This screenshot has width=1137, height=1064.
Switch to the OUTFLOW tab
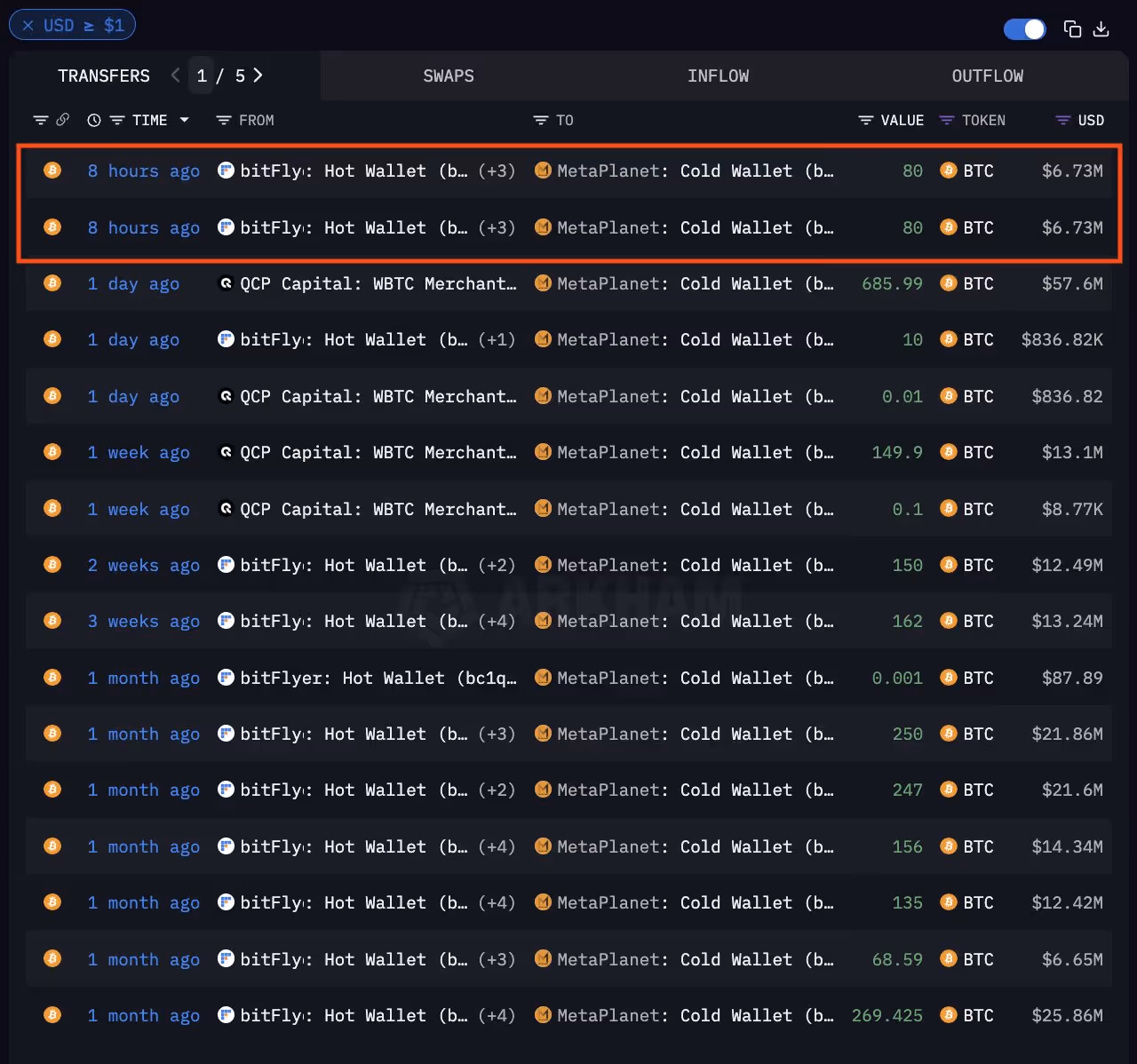[987, 75]
